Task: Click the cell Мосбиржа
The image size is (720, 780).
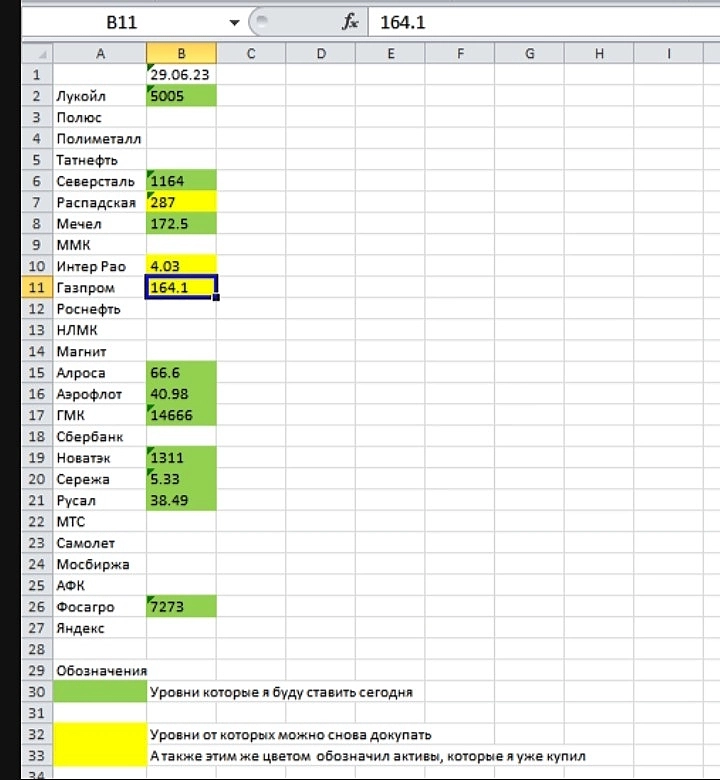Action: pos(100,564)
